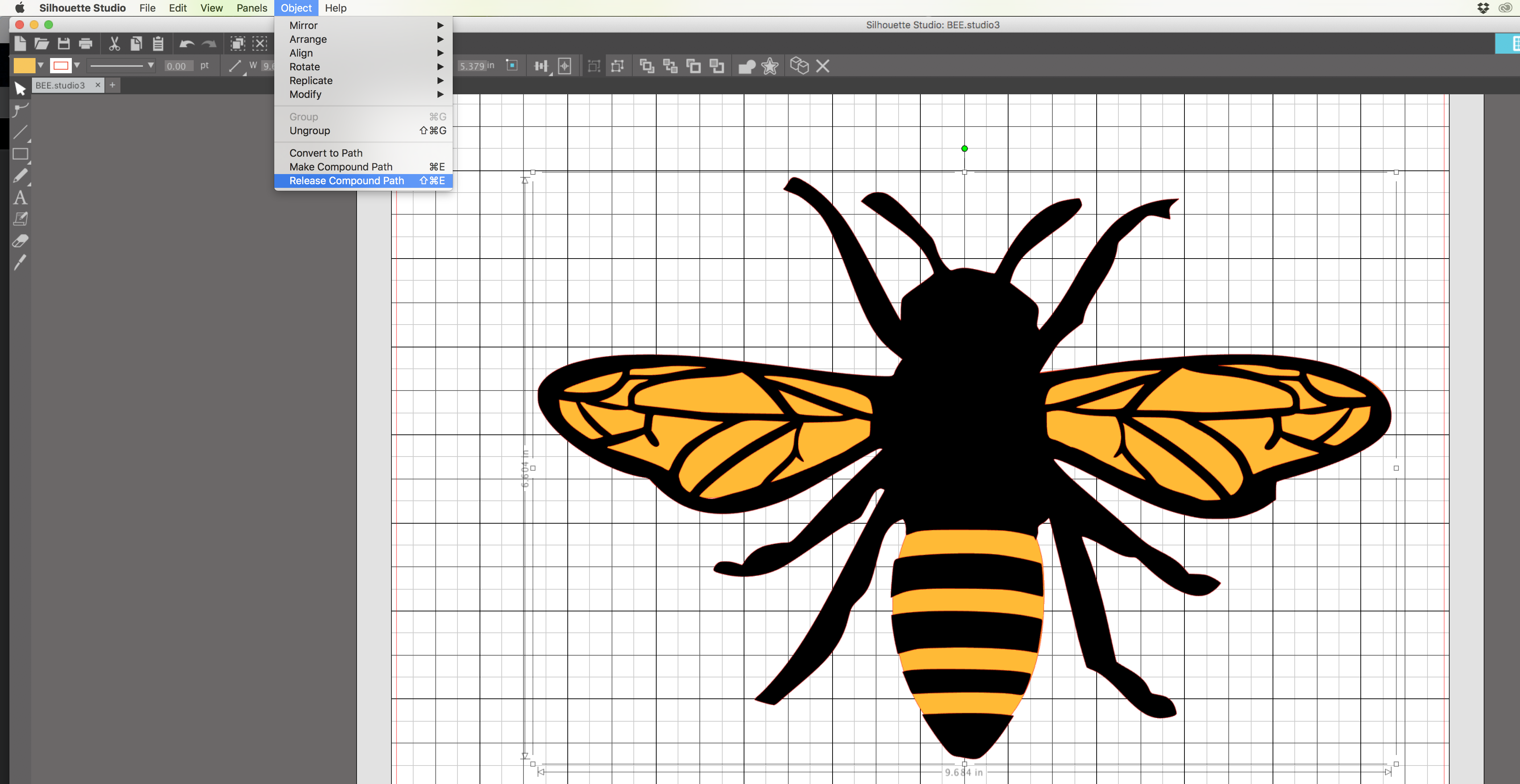This screenshot has height=784, width=1520.
Task: Switch to the BEE.studio3 tab
Action: [60, 86]
